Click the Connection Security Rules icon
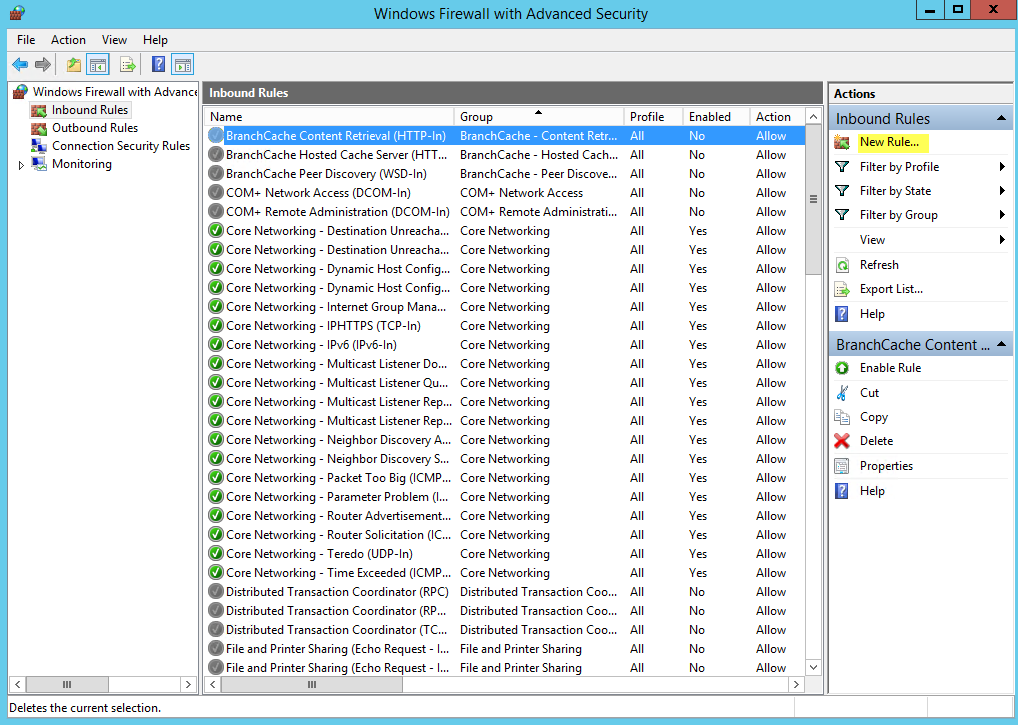Screen dimensions: 1018x725 (x=40, y=146)
